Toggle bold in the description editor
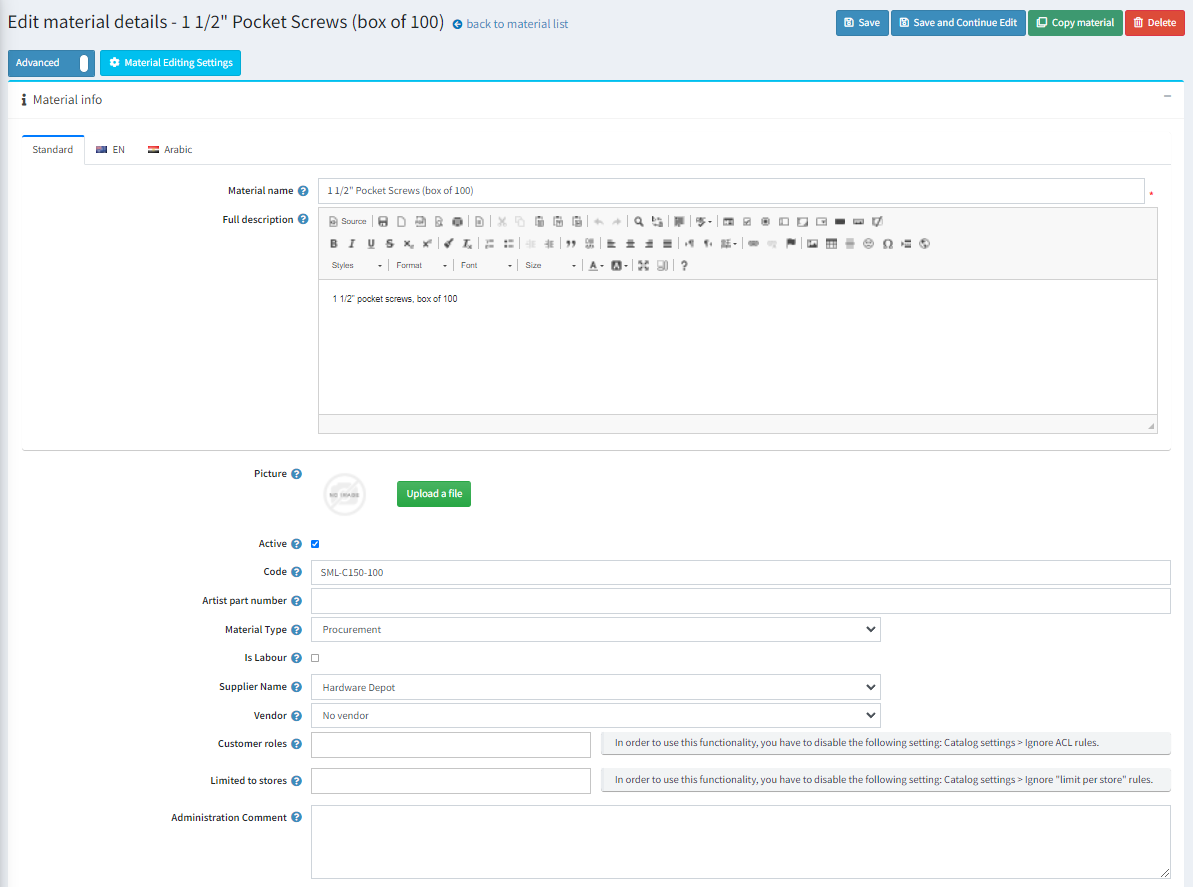The height and width of the screenshot is (887, 1193). click(334, 243)
